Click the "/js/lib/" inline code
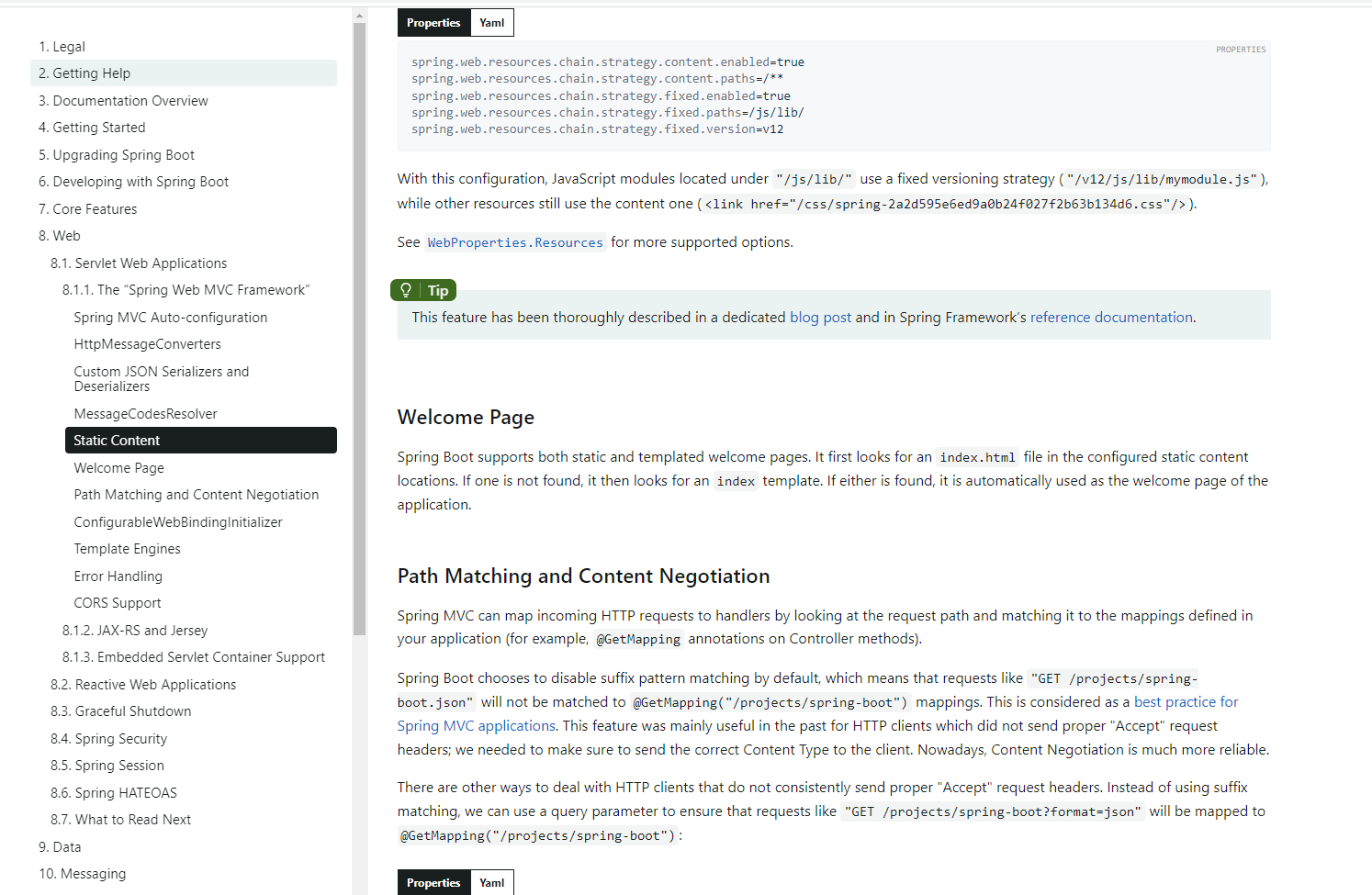The height and width of the screenshot is (895, 1372). 814,180
